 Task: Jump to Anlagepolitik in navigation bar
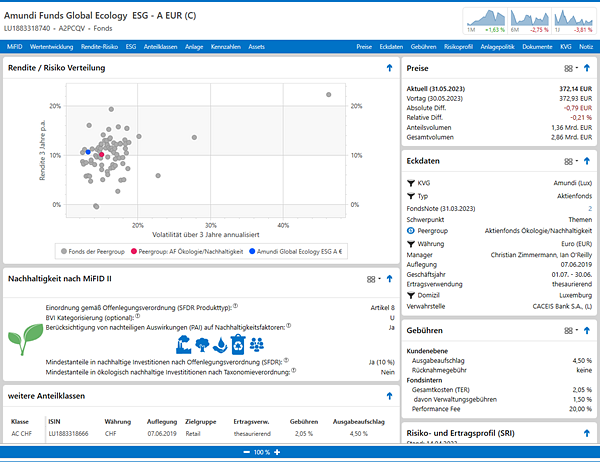[497, 47]
